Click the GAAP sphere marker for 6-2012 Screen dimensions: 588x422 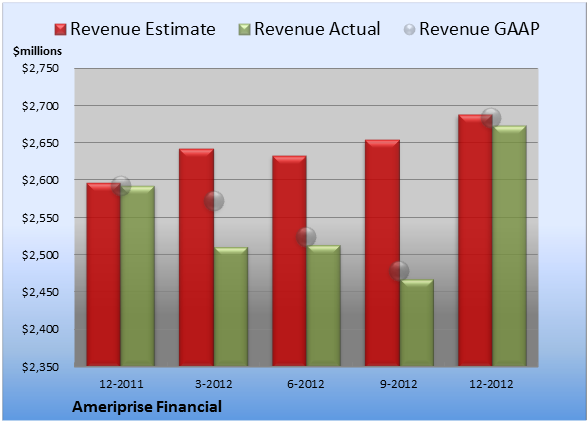click(306, 237)
